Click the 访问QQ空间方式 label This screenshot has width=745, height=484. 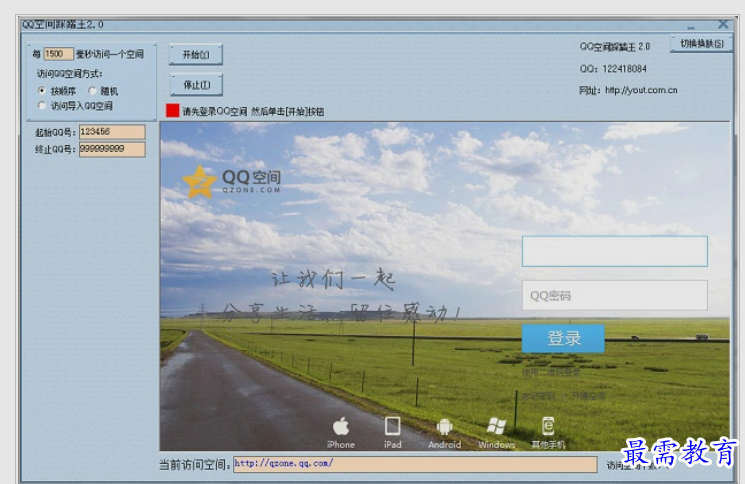pyautogui.click(x=69, y=74)
